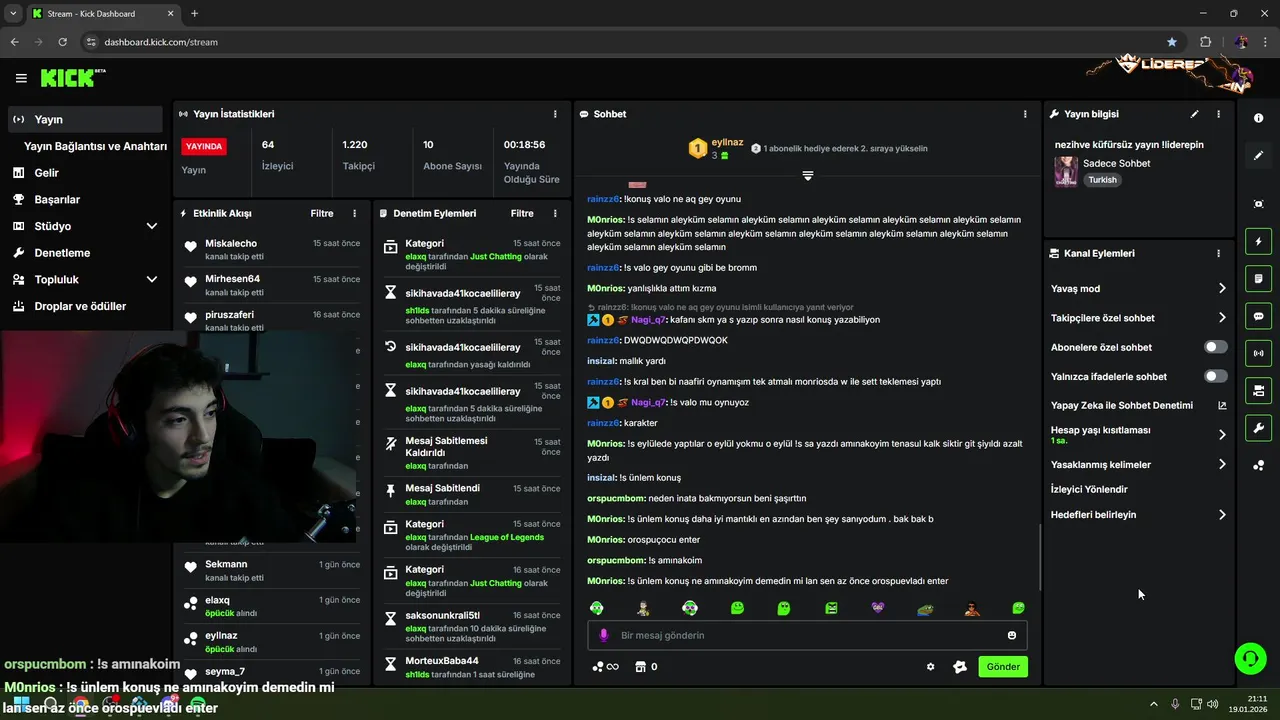Toggle the lightning bolt panel icon
Image resolution: width=1280 pixels, height=720 pixels.
click(x=1258, y=241)
